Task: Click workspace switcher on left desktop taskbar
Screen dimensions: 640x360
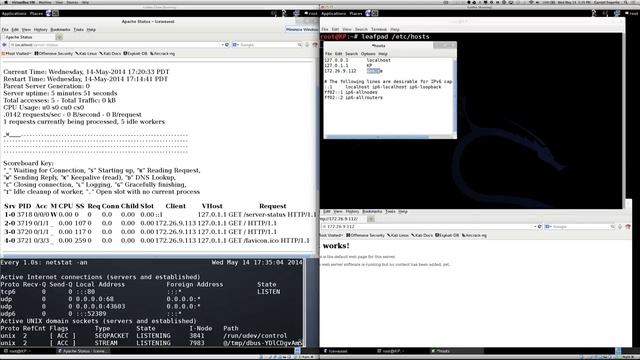Action: click(298, 351)
